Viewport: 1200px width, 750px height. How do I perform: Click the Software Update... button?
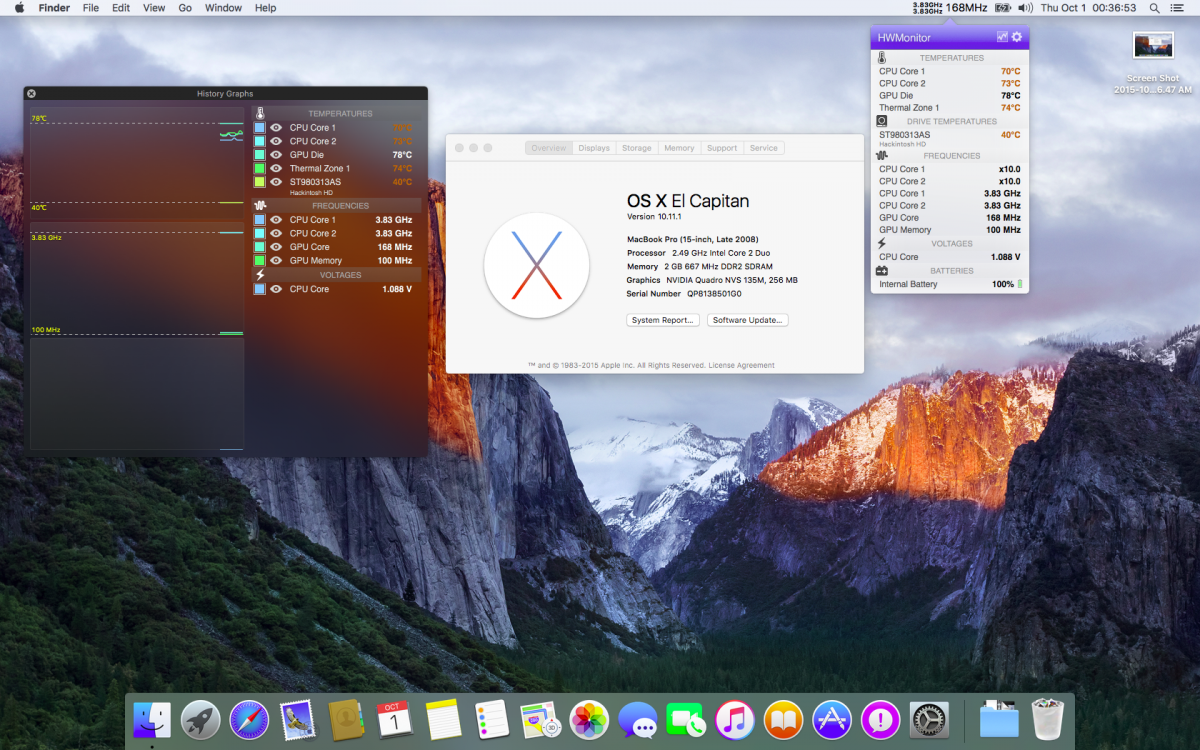(748, 320)
